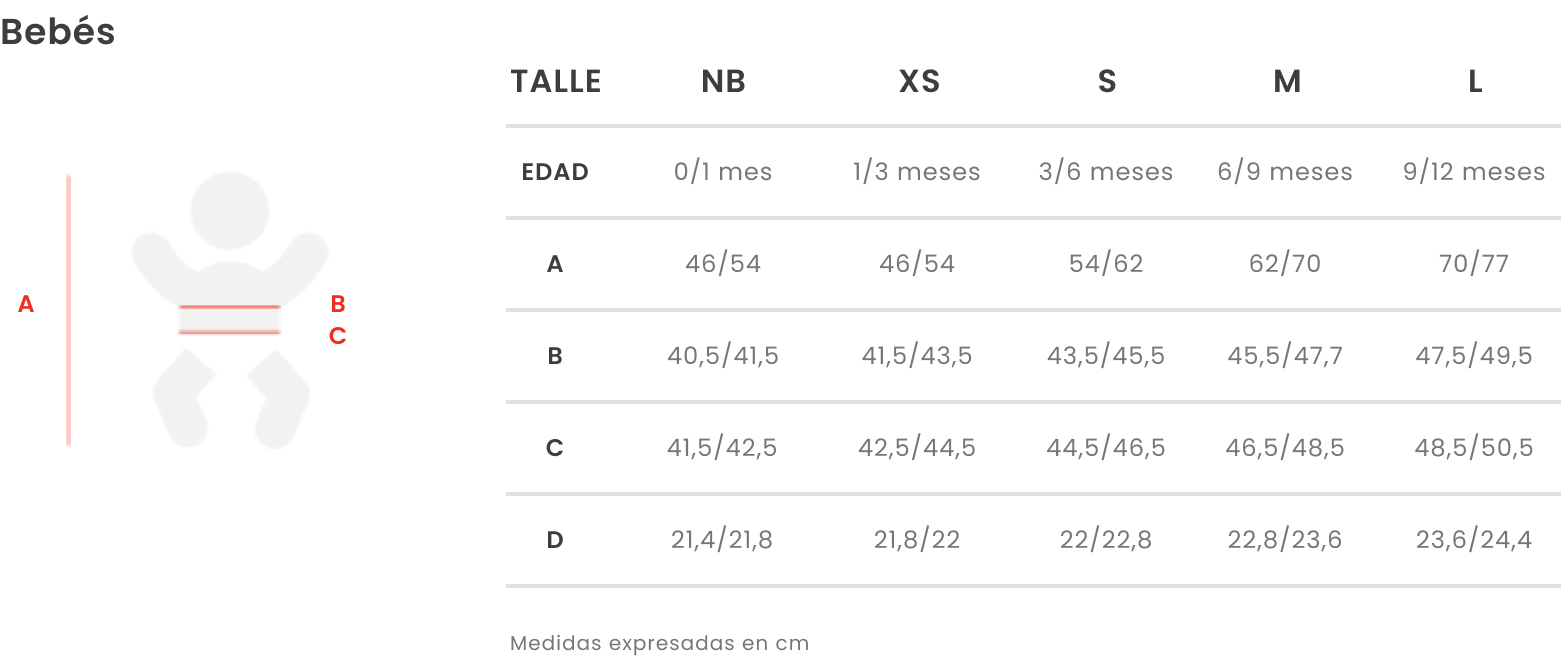This screenshot has height=658, width=1561.
Task: Select the NB size column header
Action: 724,81
